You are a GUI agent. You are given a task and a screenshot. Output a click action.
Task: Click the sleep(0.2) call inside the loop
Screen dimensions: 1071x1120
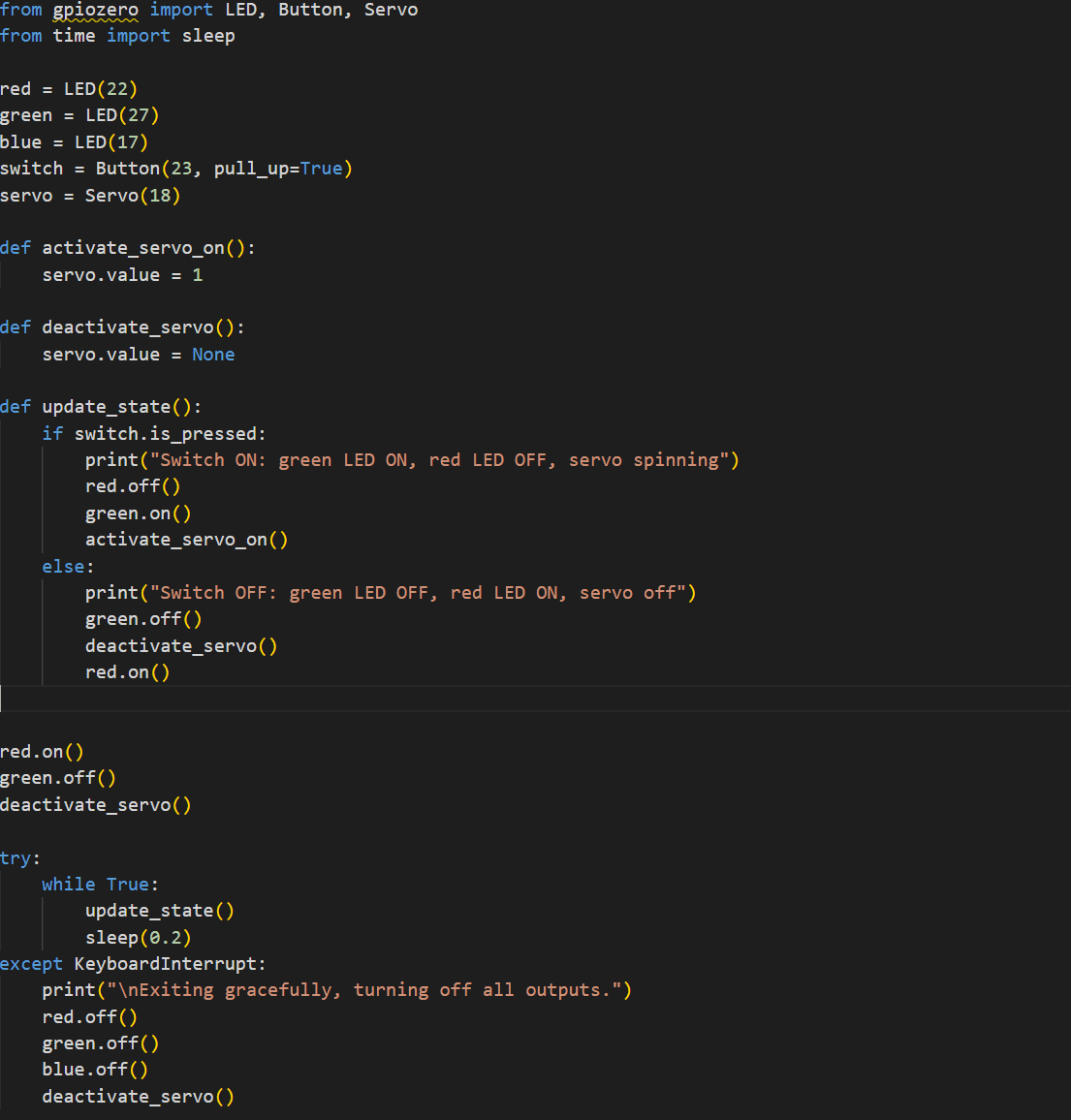(x=138, y=938)
